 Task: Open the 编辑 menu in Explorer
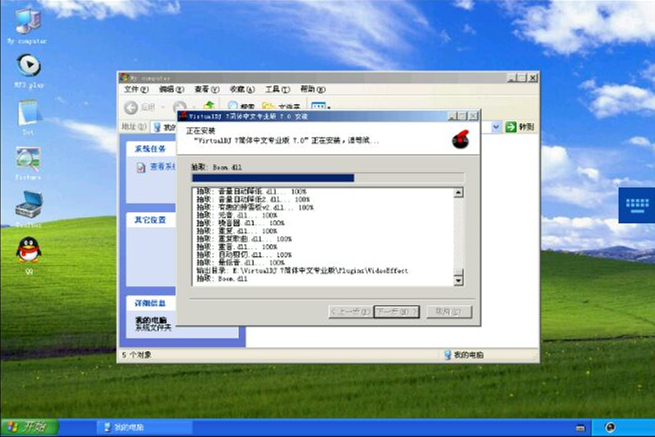point(171,89)
